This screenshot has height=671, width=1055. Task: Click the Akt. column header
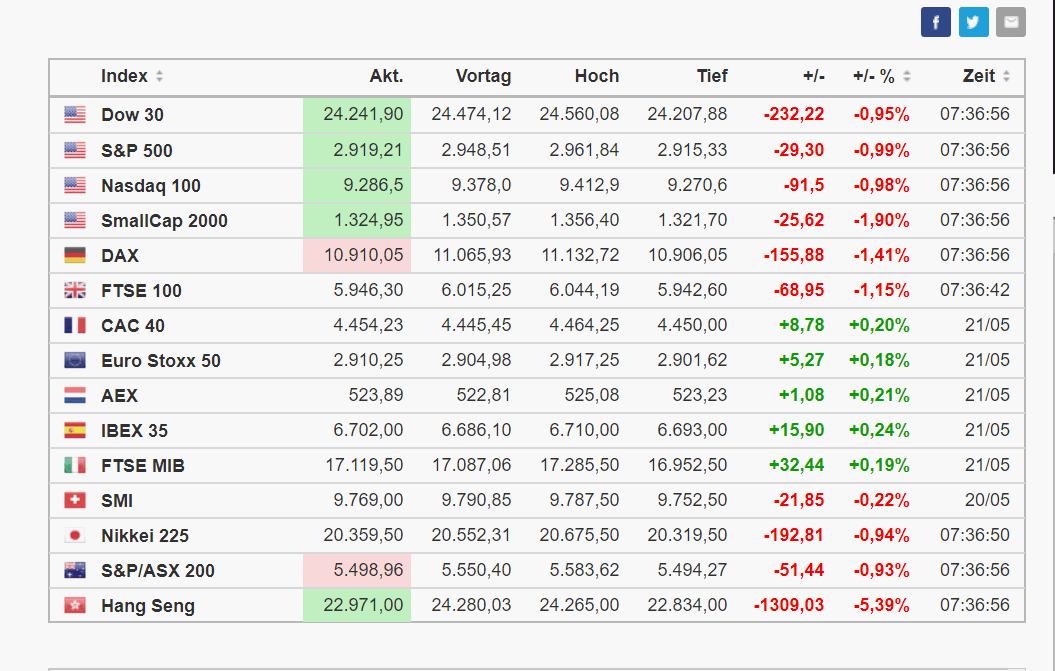click(x=386, y=76)
